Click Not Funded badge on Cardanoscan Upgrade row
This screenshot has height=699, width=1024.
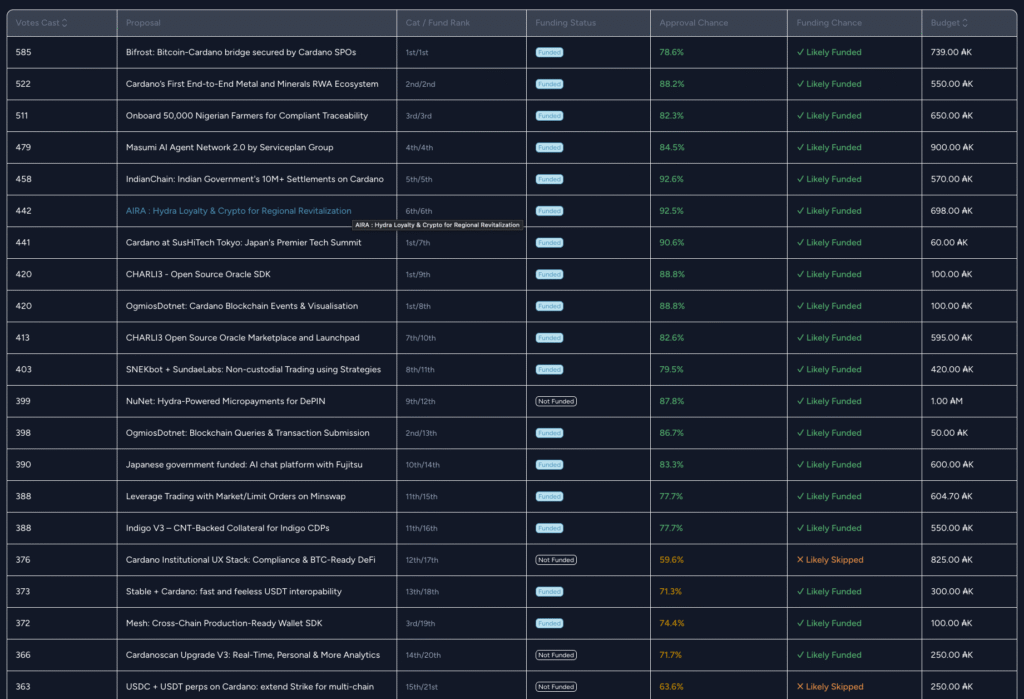click(556, 655)
